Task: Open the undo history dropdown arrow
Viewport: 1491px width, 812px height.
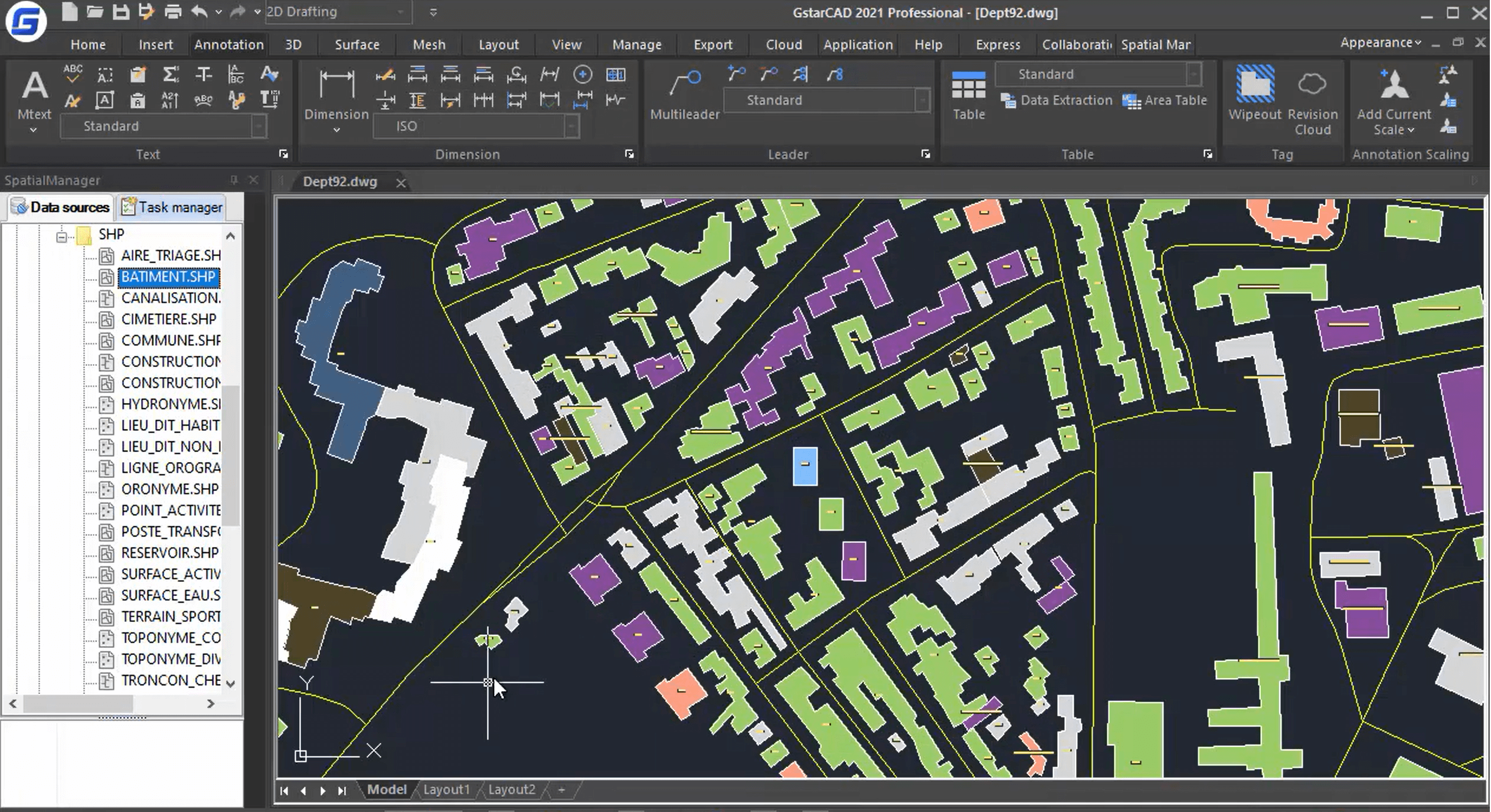Action: point(218,12)
